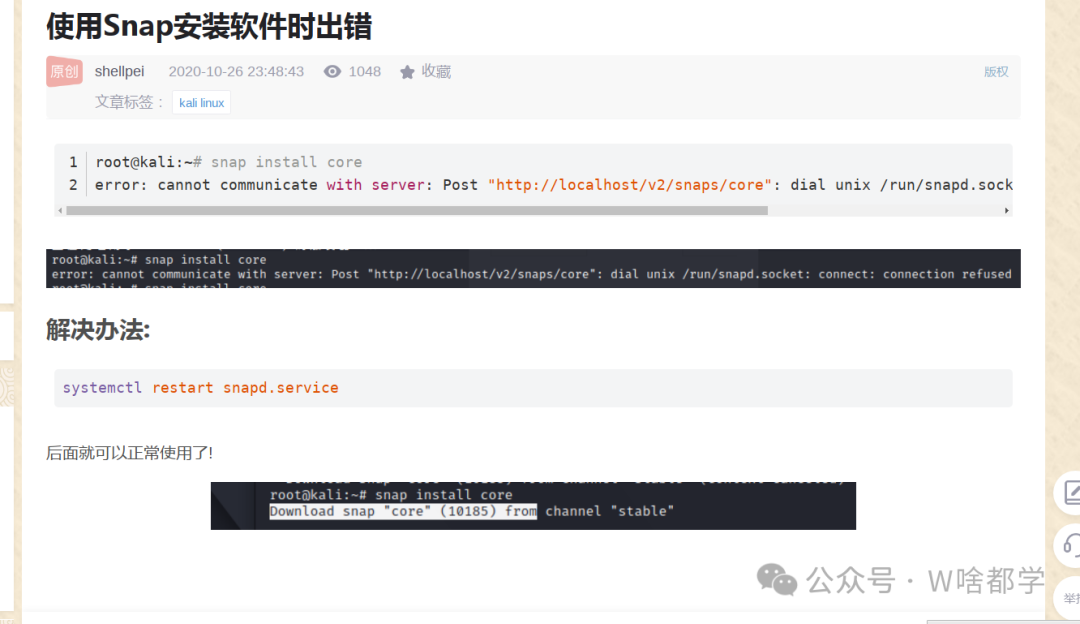Screen dimensions: 1080x624
Task: Click the code block right scroll arrow
Action: point(1006,210)
